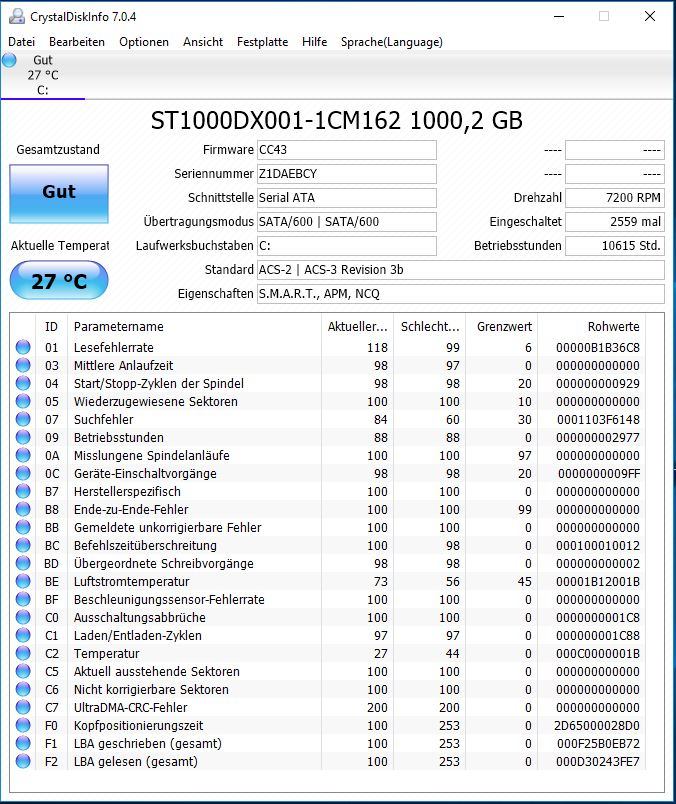Select the Wiederzugewiesene Sektoren parameter name
Viewport: 676px width, 804px height.
pyautogui.click(x=156, y=401)
